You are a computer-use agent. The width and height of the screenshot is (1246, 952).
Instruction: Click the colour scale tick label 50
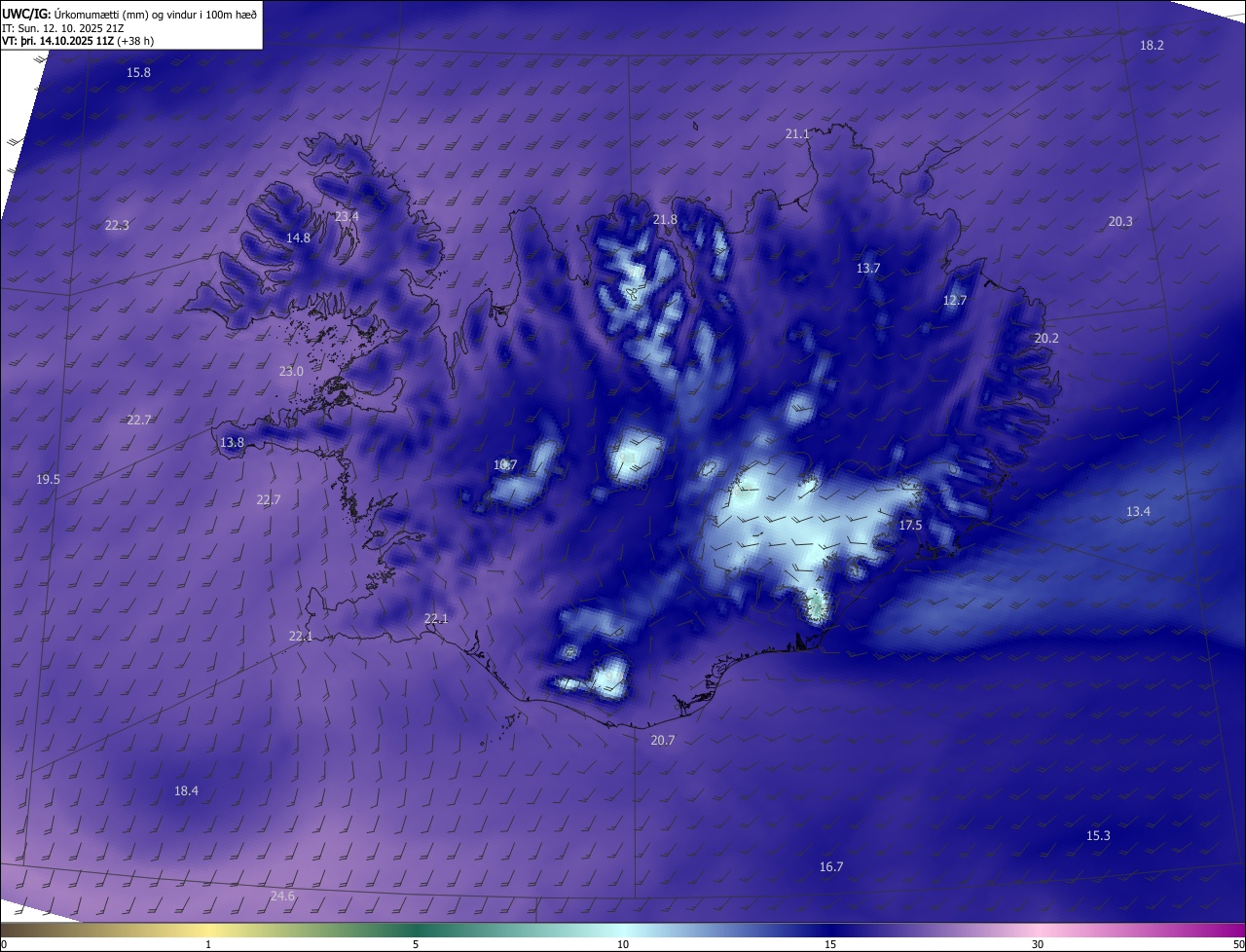point(1237,945)
